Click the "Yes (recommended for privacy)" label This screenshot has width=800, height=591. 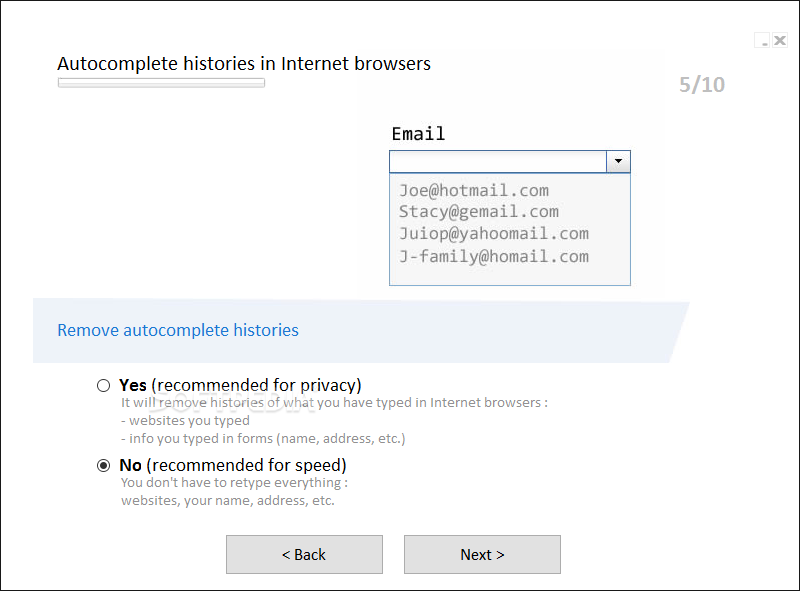coord(240,385)
